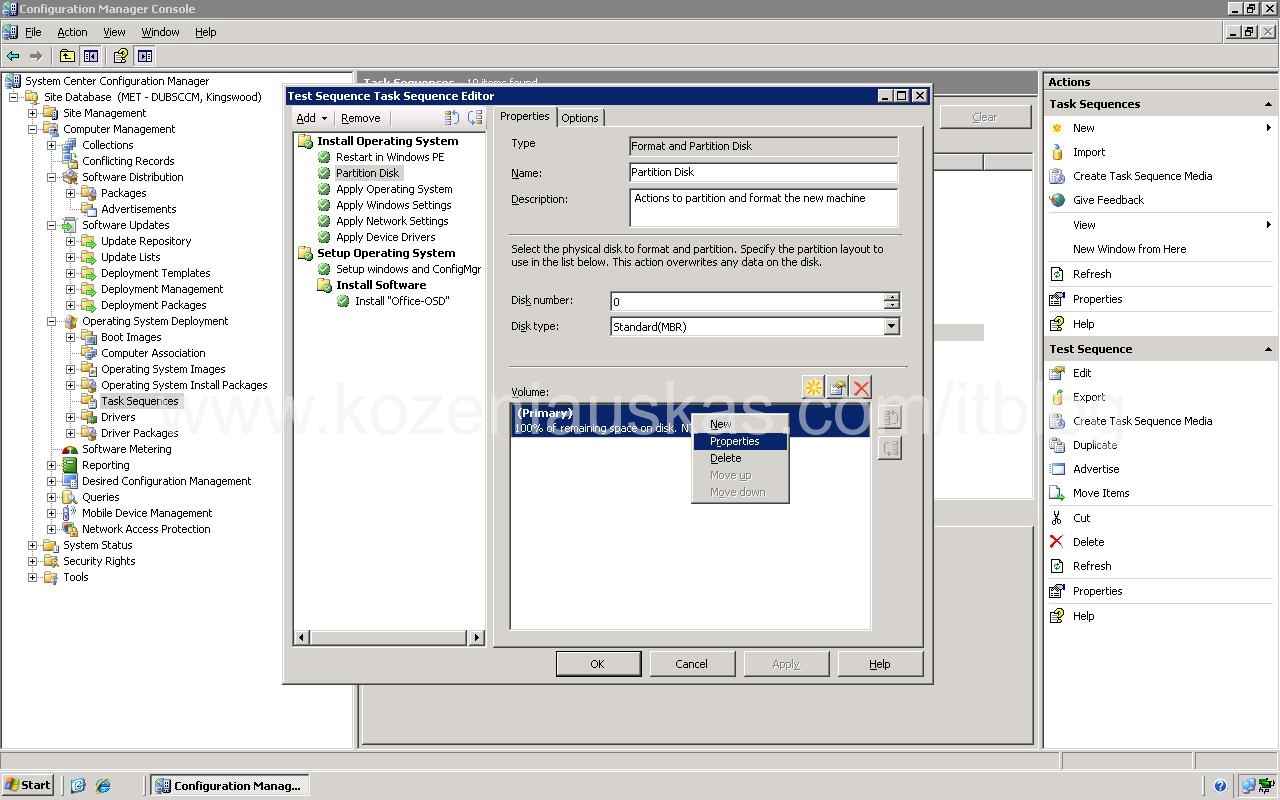Click the Duplicate icon in actions pane

coord(1057,445)
